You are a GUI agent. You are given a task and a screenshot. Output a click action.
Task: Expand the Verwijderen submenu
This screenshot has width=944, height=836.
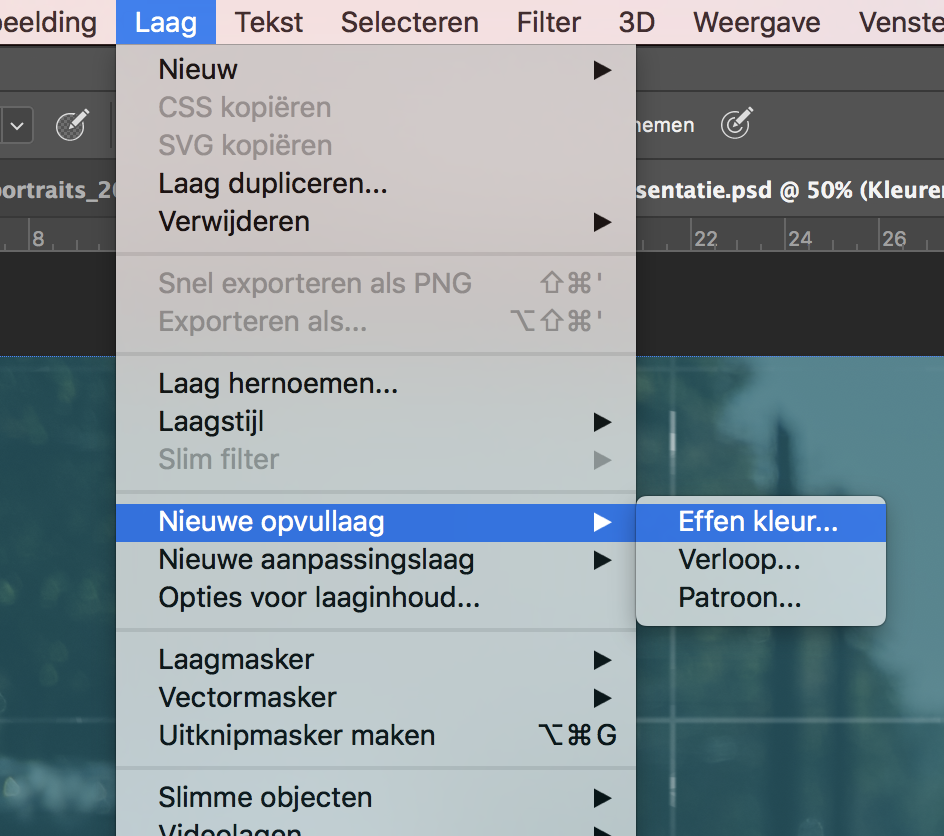(376, 221)
